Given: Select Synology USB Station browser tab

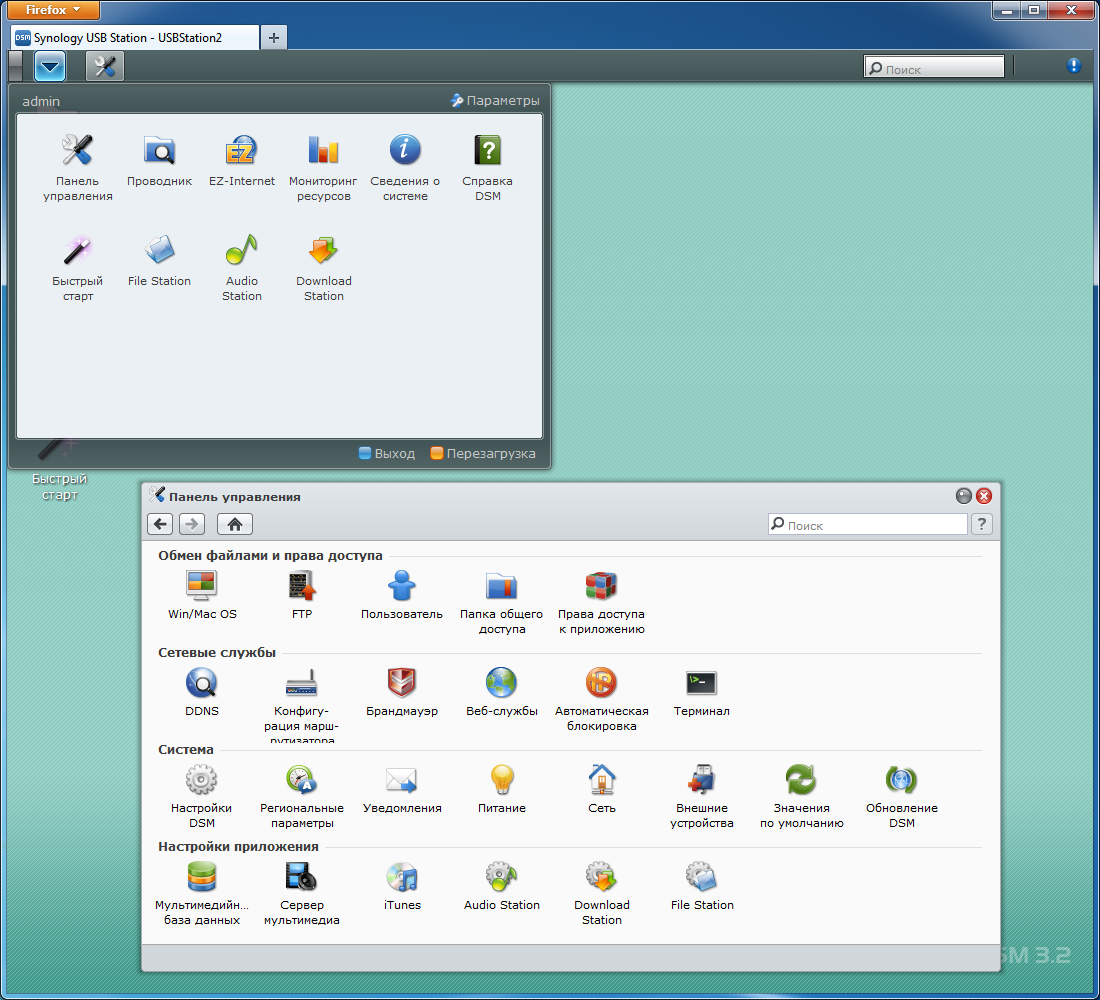Looking at the screenshot, I should [x=135, y=37].
